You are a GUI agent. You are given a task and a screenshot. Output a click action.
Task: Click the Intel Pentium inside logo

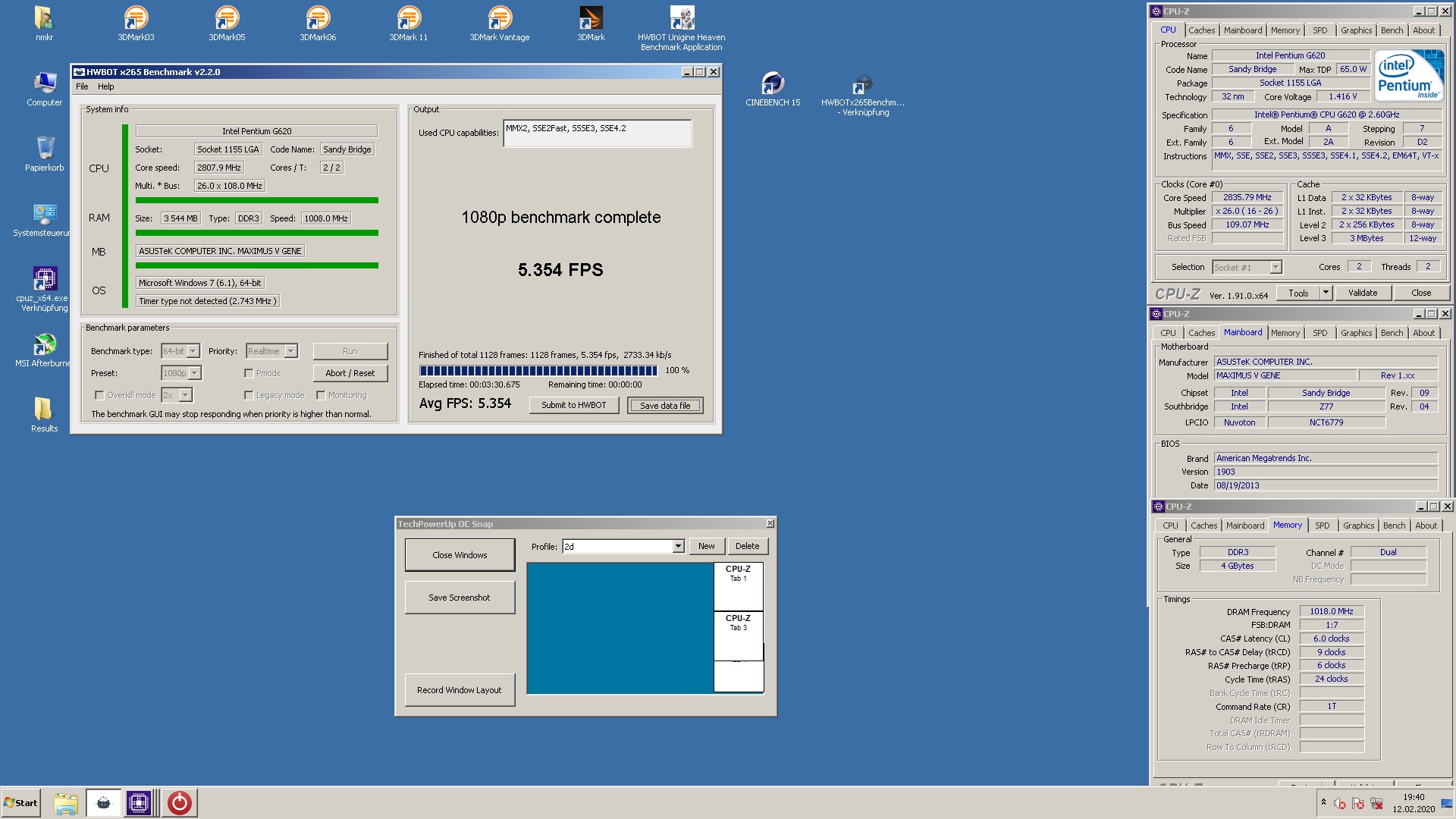(1410, 75)
